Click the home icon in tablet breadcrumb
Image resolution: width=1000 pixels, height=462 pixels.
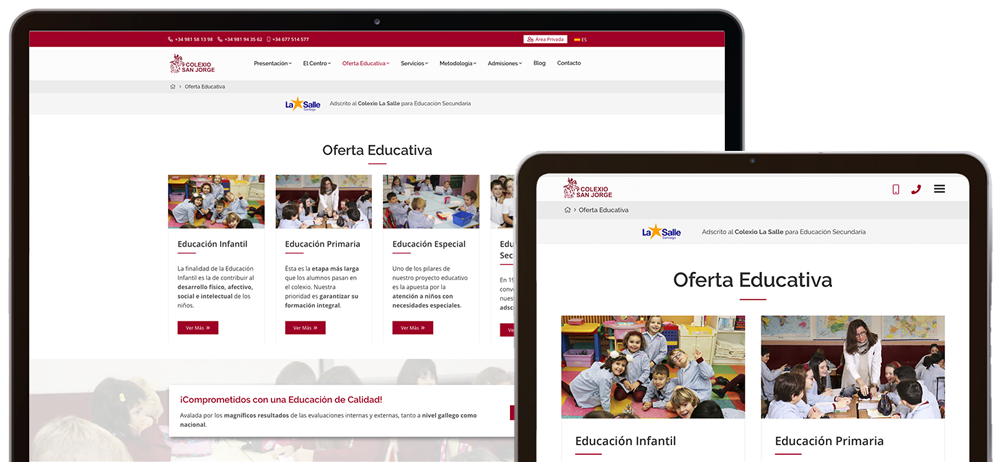(x=568, y=210)
